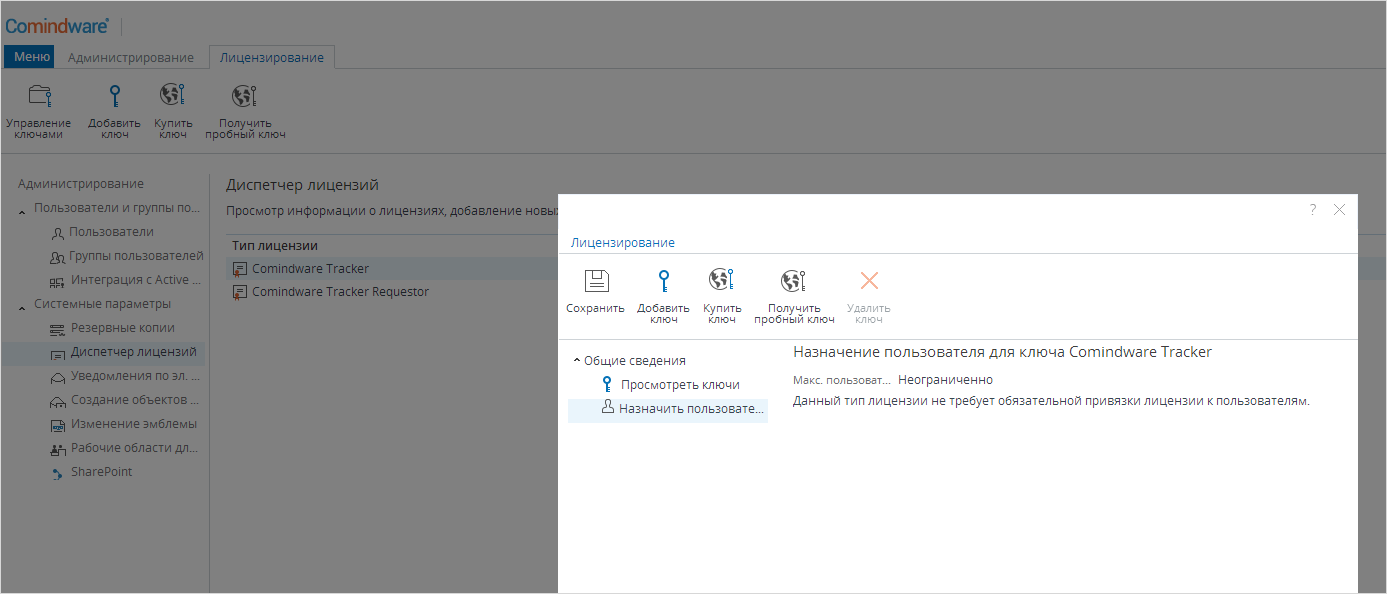Select Диспетчер лицензий in sidebar
Viewport: 1387px width, 594px height.
point(133,351)
